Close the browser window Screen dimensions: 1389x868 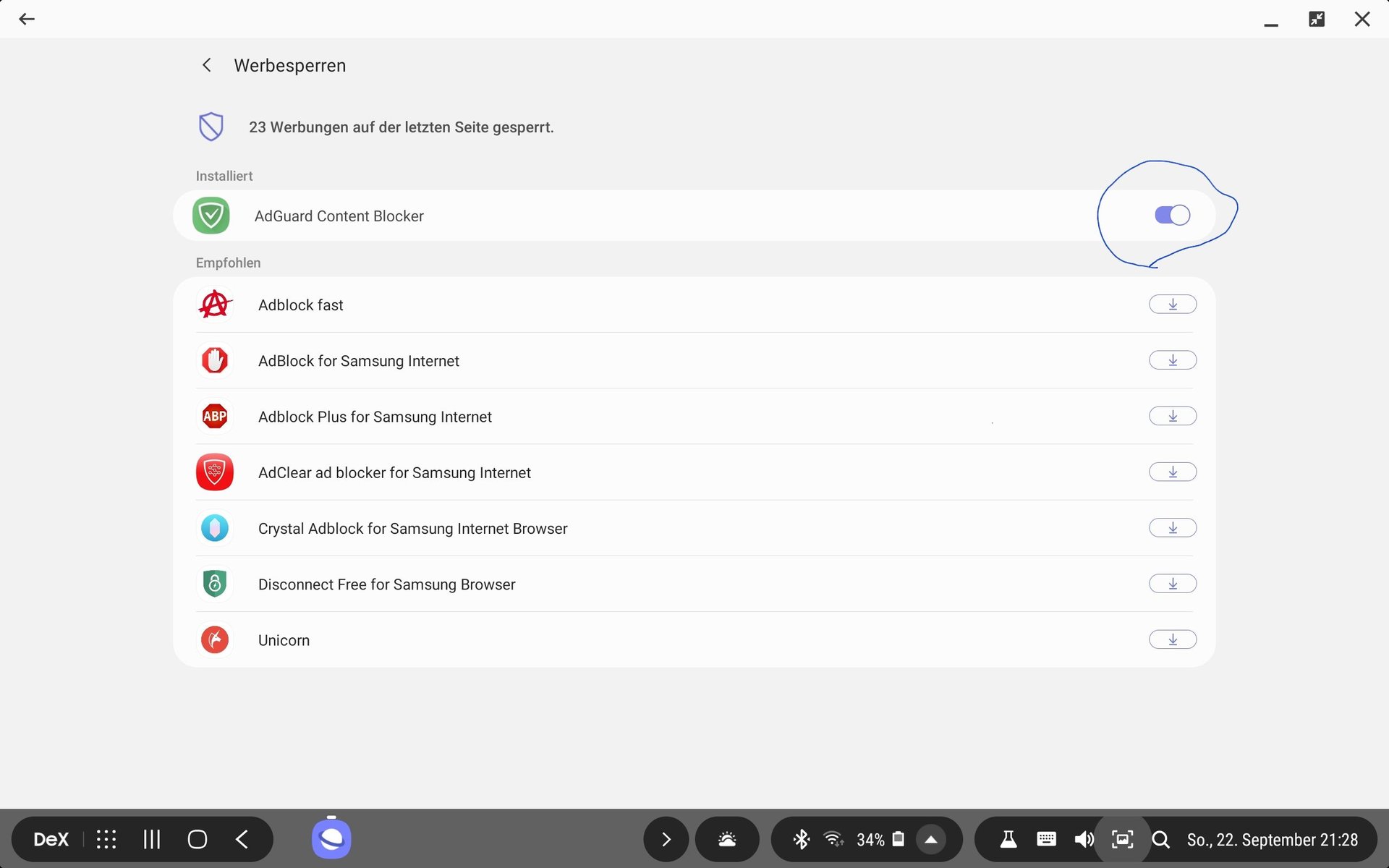pos(1362,19)
